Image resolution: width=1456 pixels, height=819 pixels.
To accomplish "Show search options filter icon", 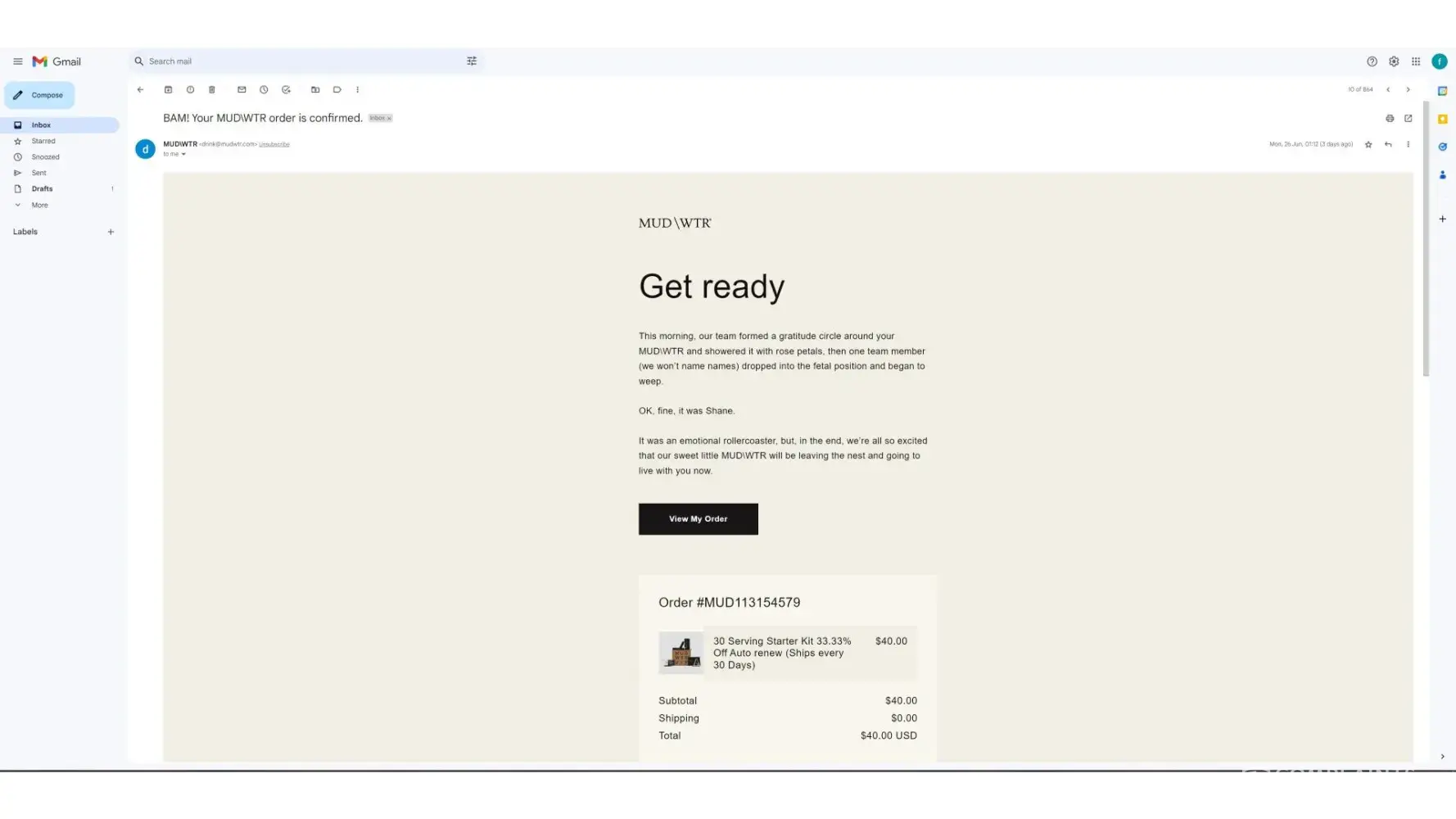I will [x=472, y=61].
